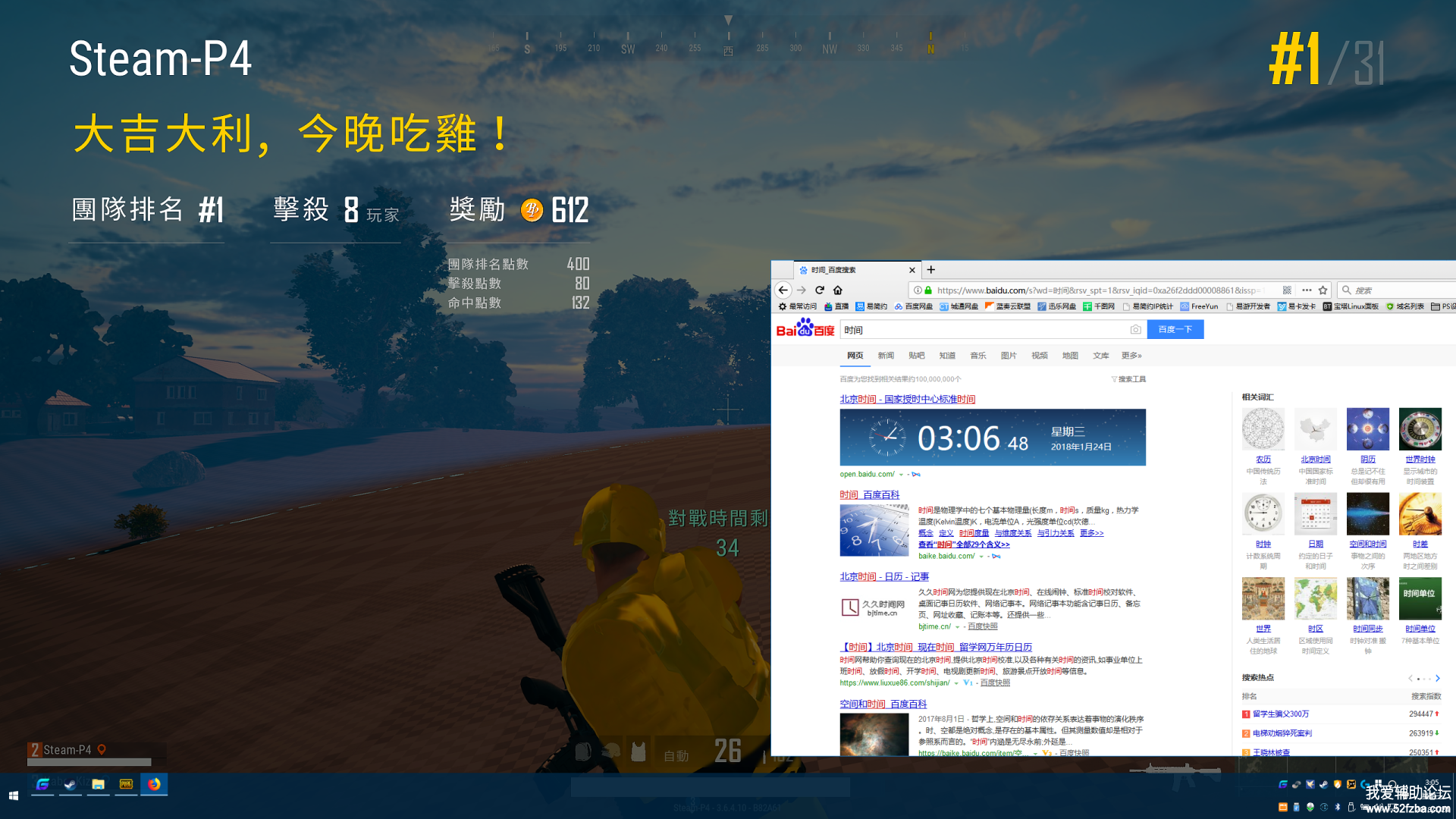Close the 时间_百度搜索 tab
1456x819 pixels.
pyautogui.click(x=912, y=270)
